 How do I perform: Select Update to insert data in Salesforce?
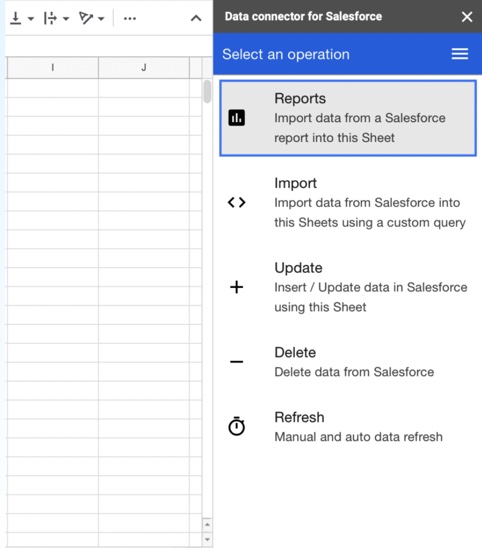click(348, 287)
